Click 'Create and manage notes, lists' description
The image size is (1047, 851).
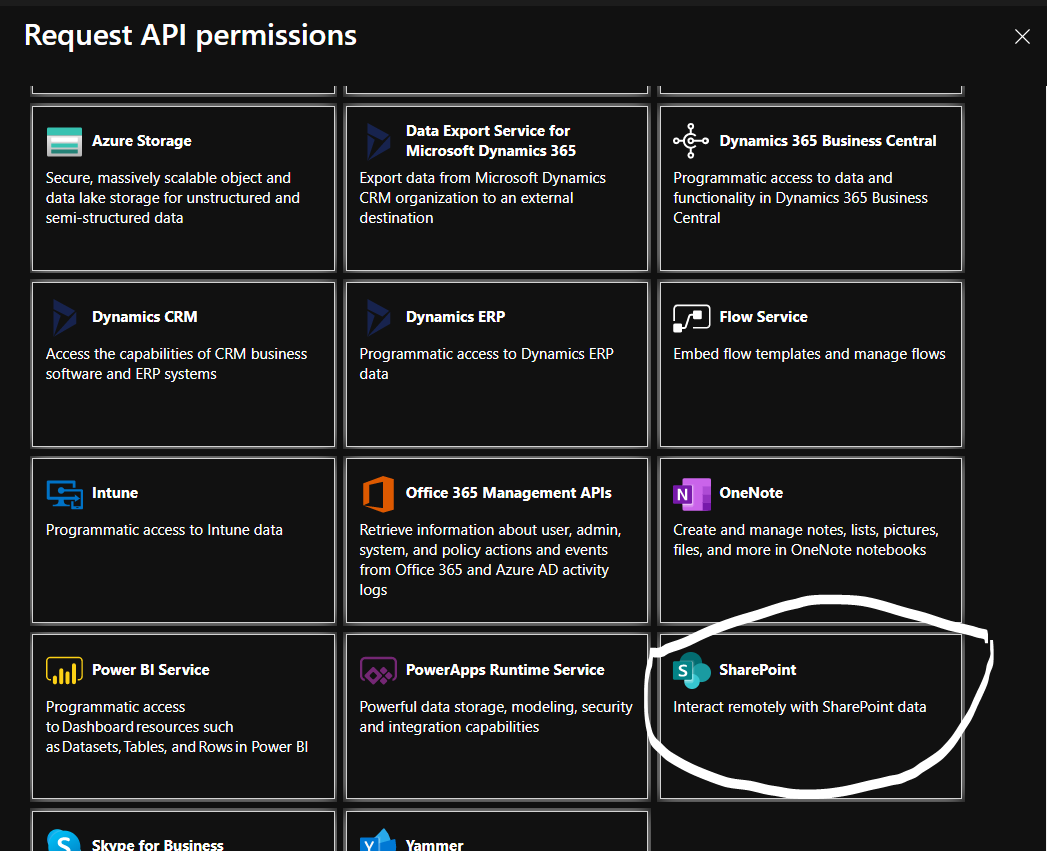pos(805,540)
